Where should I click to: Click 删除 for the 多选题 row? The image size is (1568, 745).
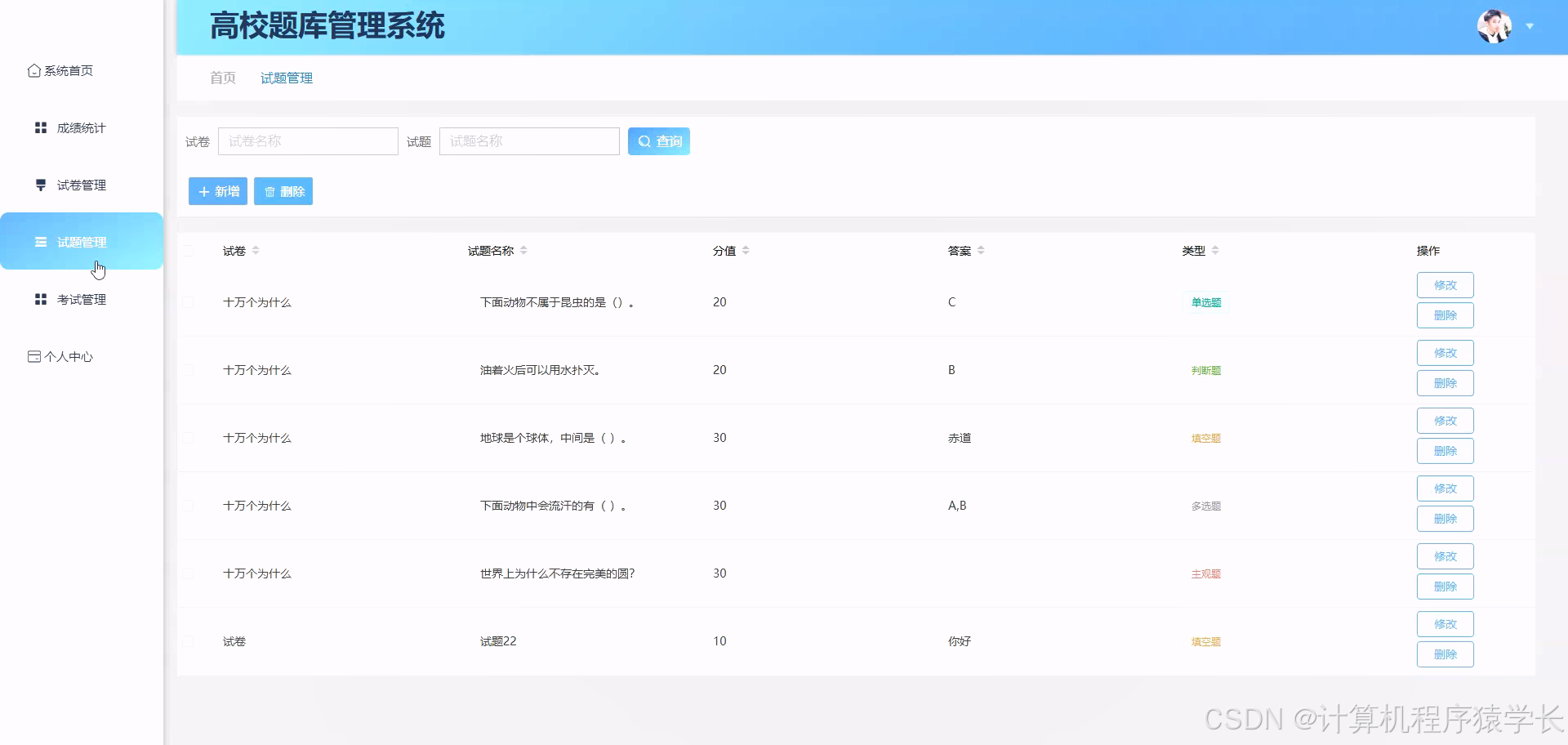[x=1445, y=519]
